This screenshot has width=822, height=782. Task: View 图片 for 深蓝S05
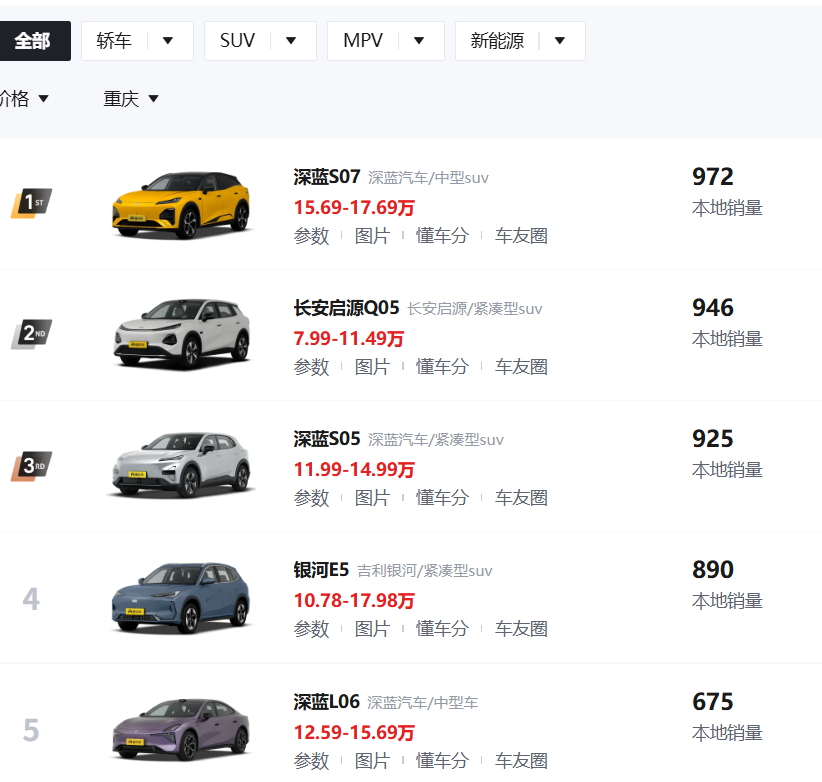[372, 498]
